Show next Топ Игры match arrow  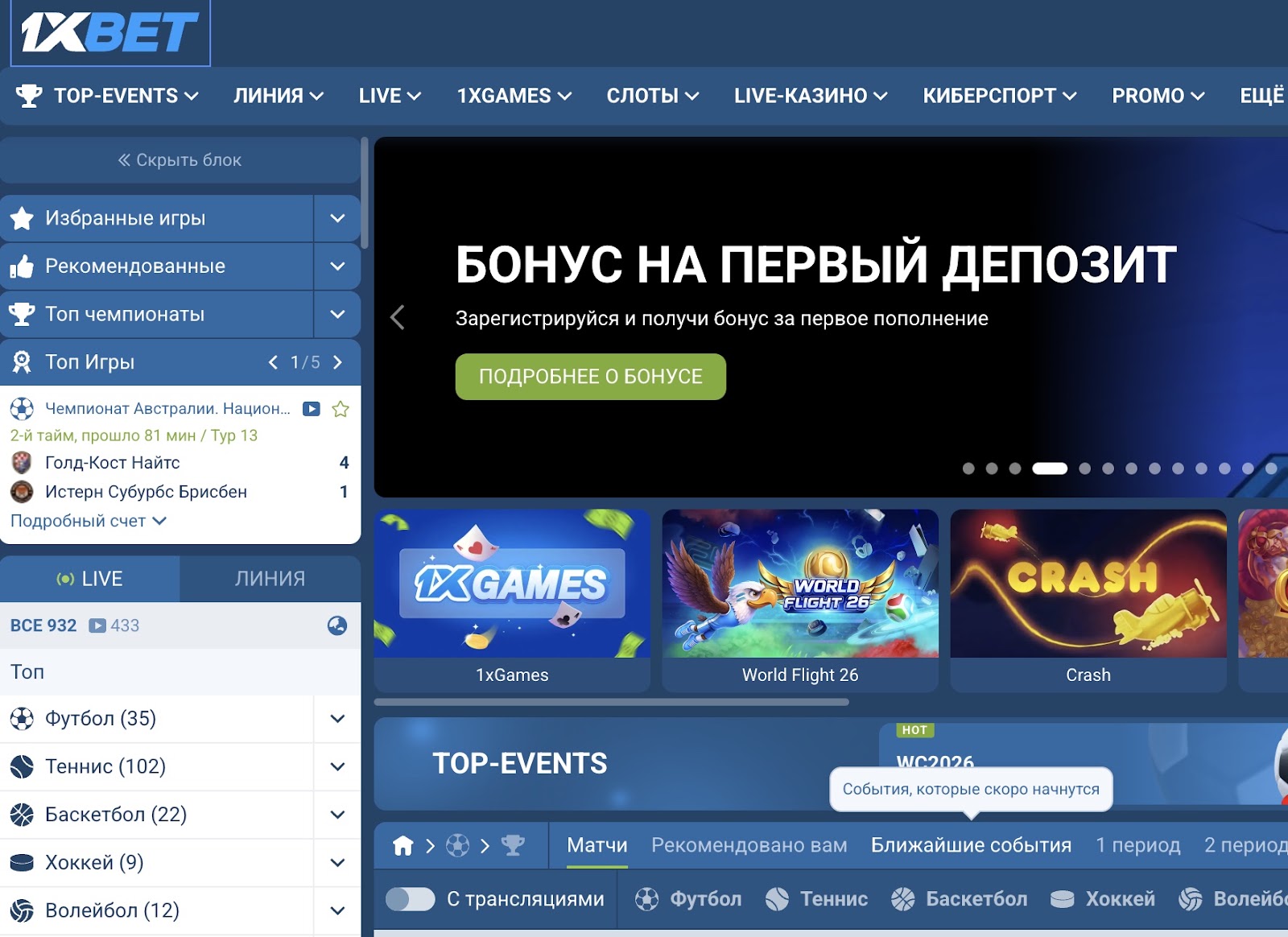(338, 362)
